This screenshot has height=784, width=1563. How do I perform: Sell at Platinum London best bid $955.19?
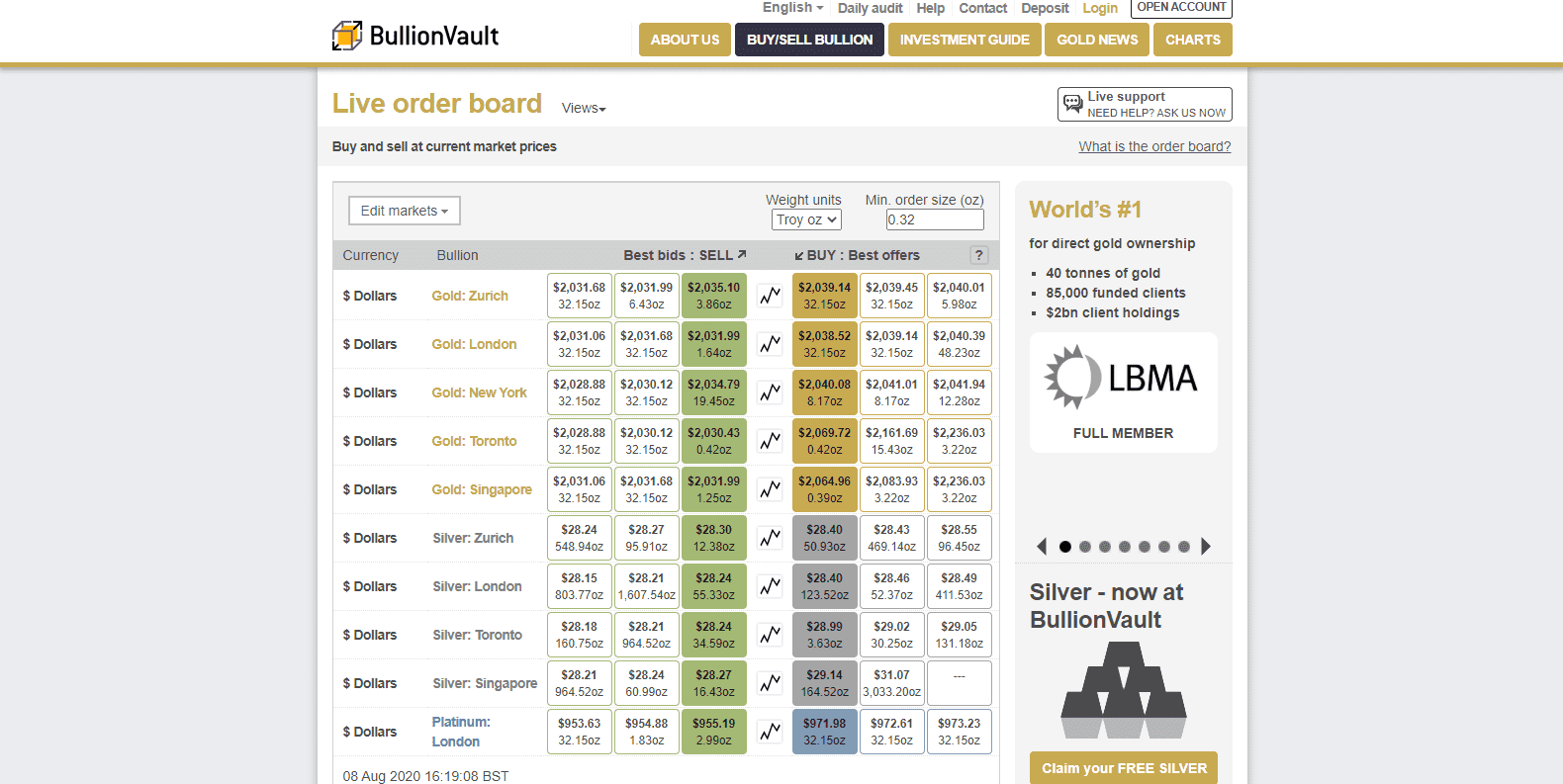[713, 732]
